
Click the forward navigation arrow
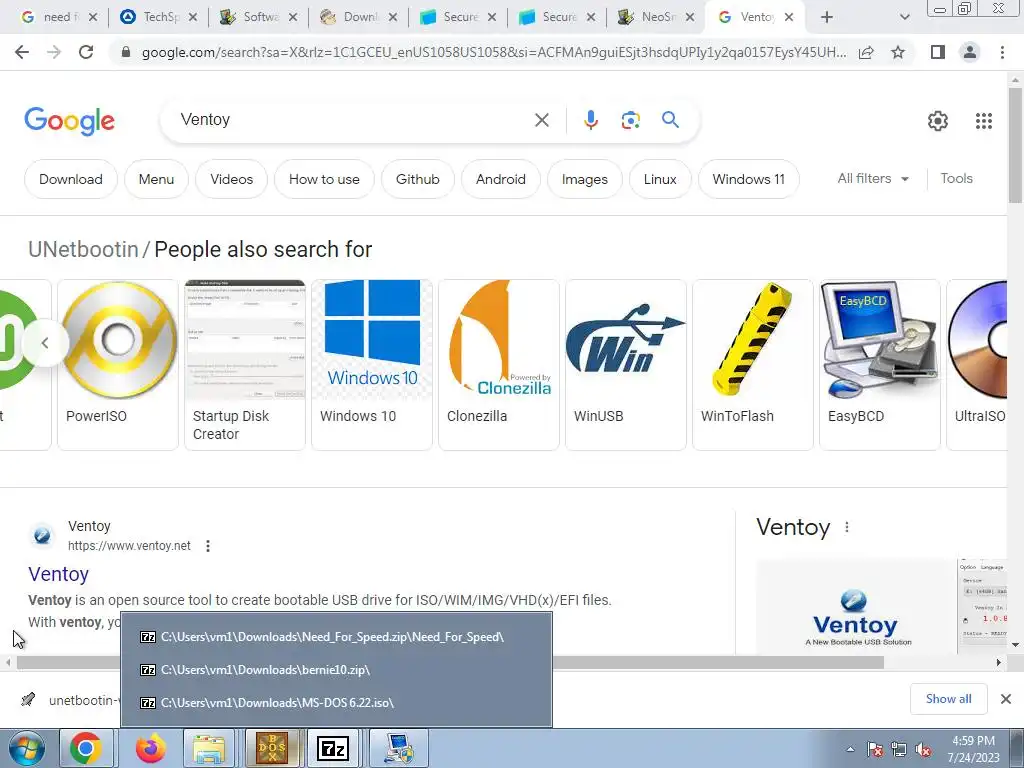click(x=54, y=52)
